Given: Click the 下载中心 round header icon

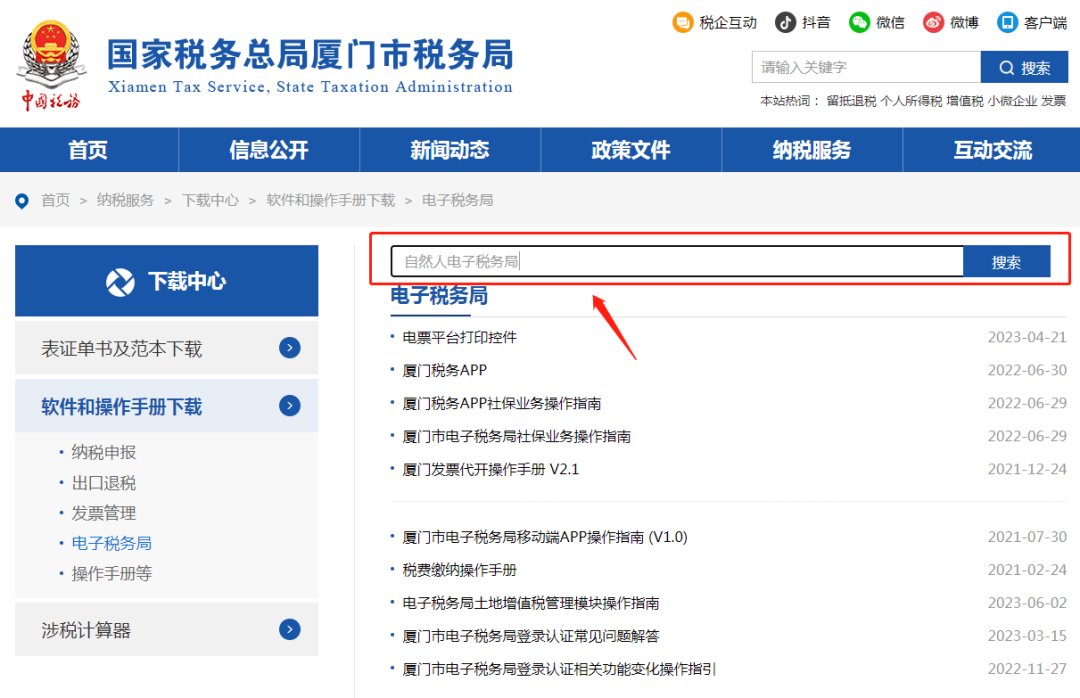Looking at the screenshot, I should tap(121, 282).
